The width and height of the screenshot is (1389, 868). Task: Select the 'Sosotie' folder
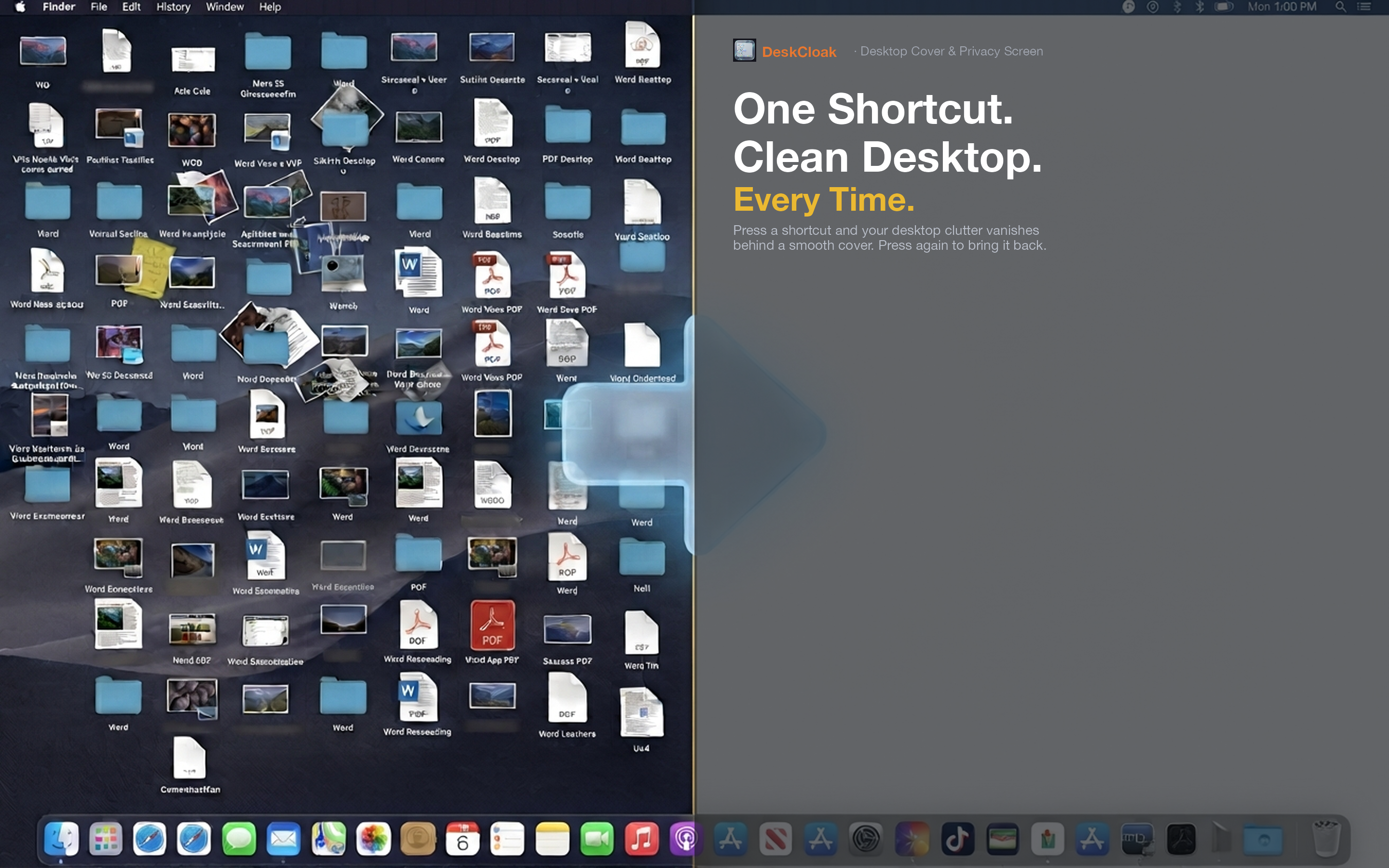click(568, 201)
